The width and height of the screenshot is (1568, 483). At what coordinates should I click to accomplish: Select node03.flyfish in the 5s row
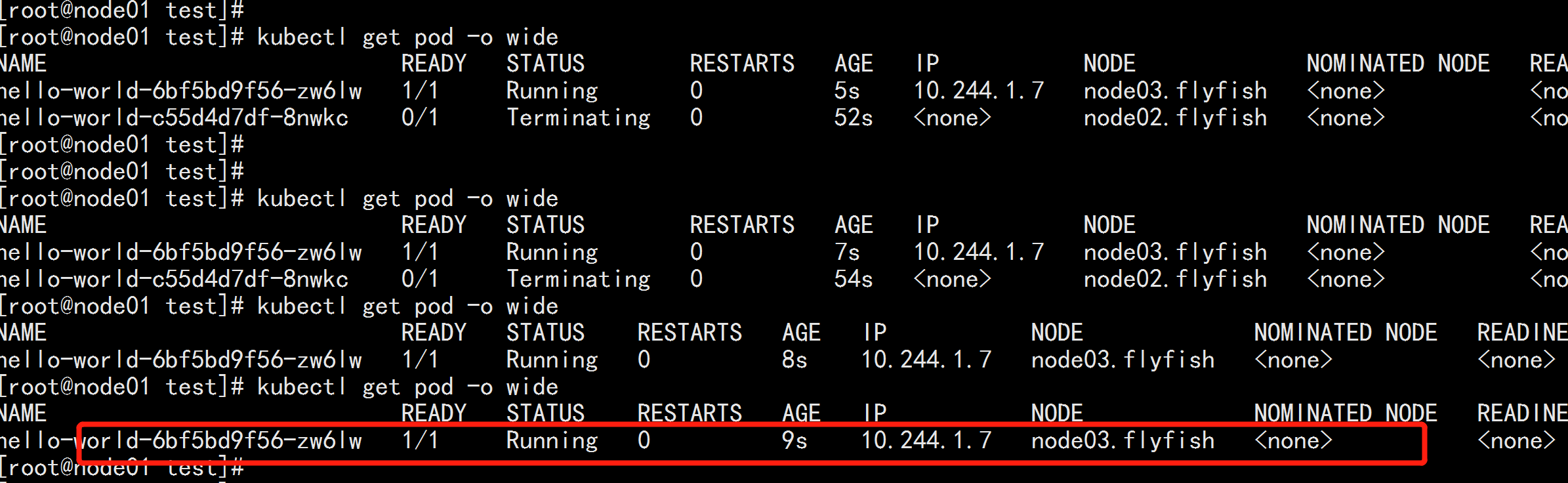coord(1176,91)
